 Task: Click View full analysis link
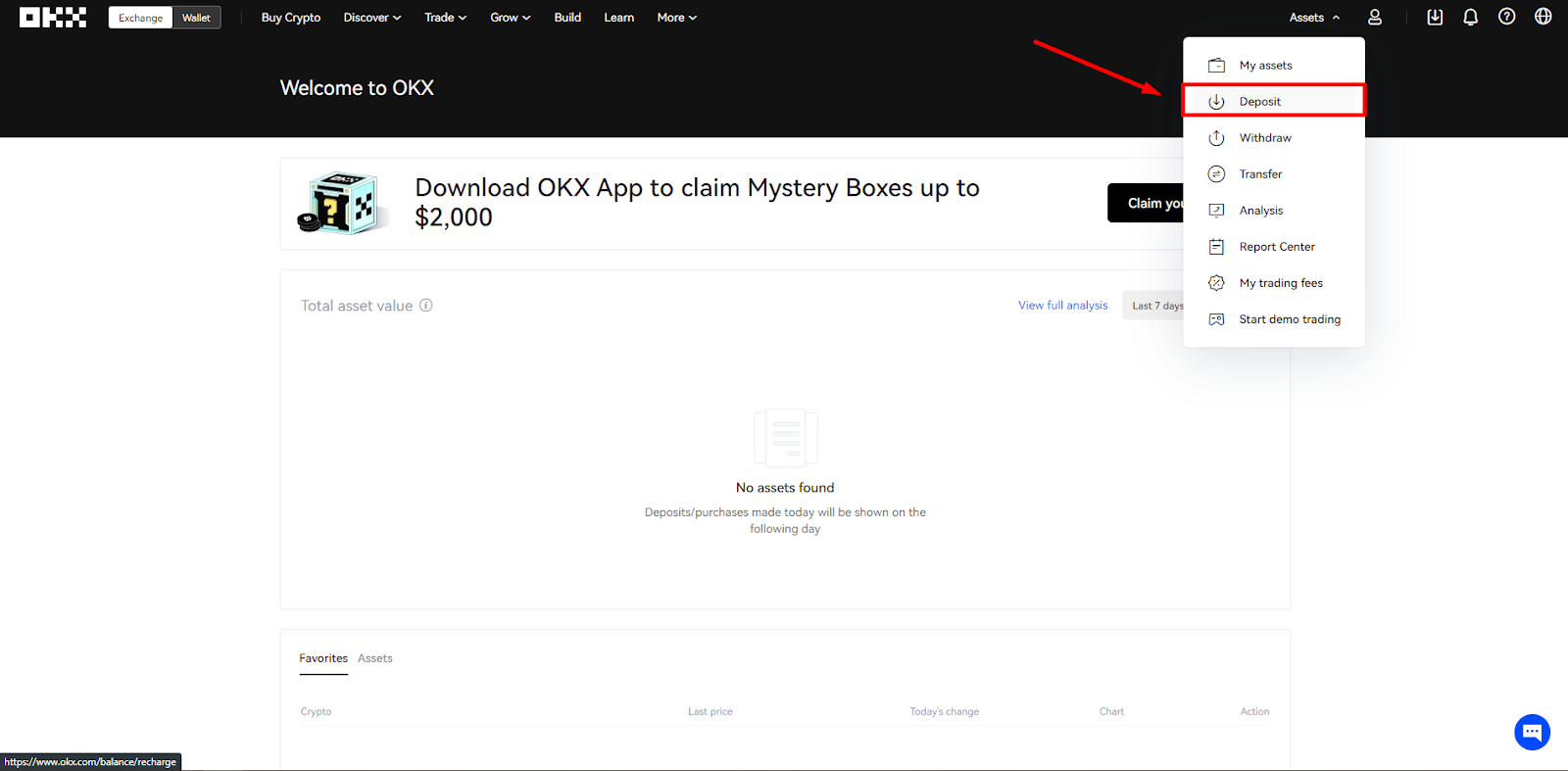click(x=1063, y=306)
